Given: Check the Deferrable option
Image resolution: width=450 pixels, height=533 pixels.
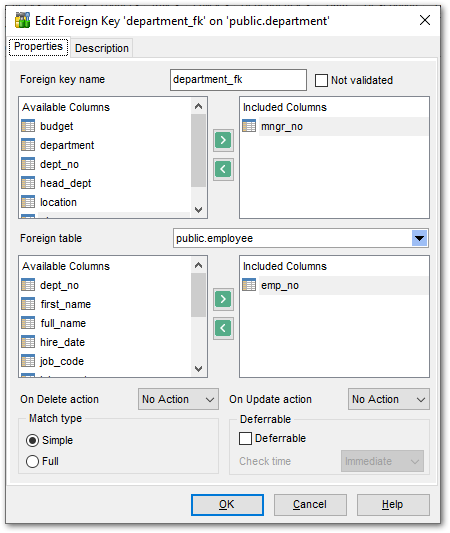Looking at the screenshot, I should (245, 439).
